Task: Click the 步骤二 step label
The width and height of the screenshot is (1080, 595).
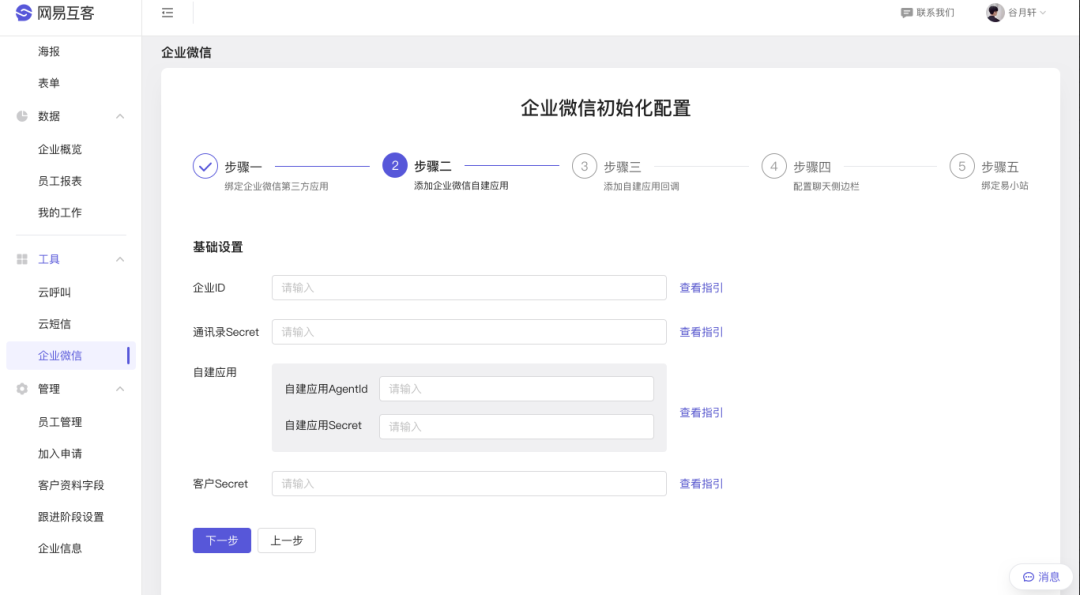Action: point(433,166)
